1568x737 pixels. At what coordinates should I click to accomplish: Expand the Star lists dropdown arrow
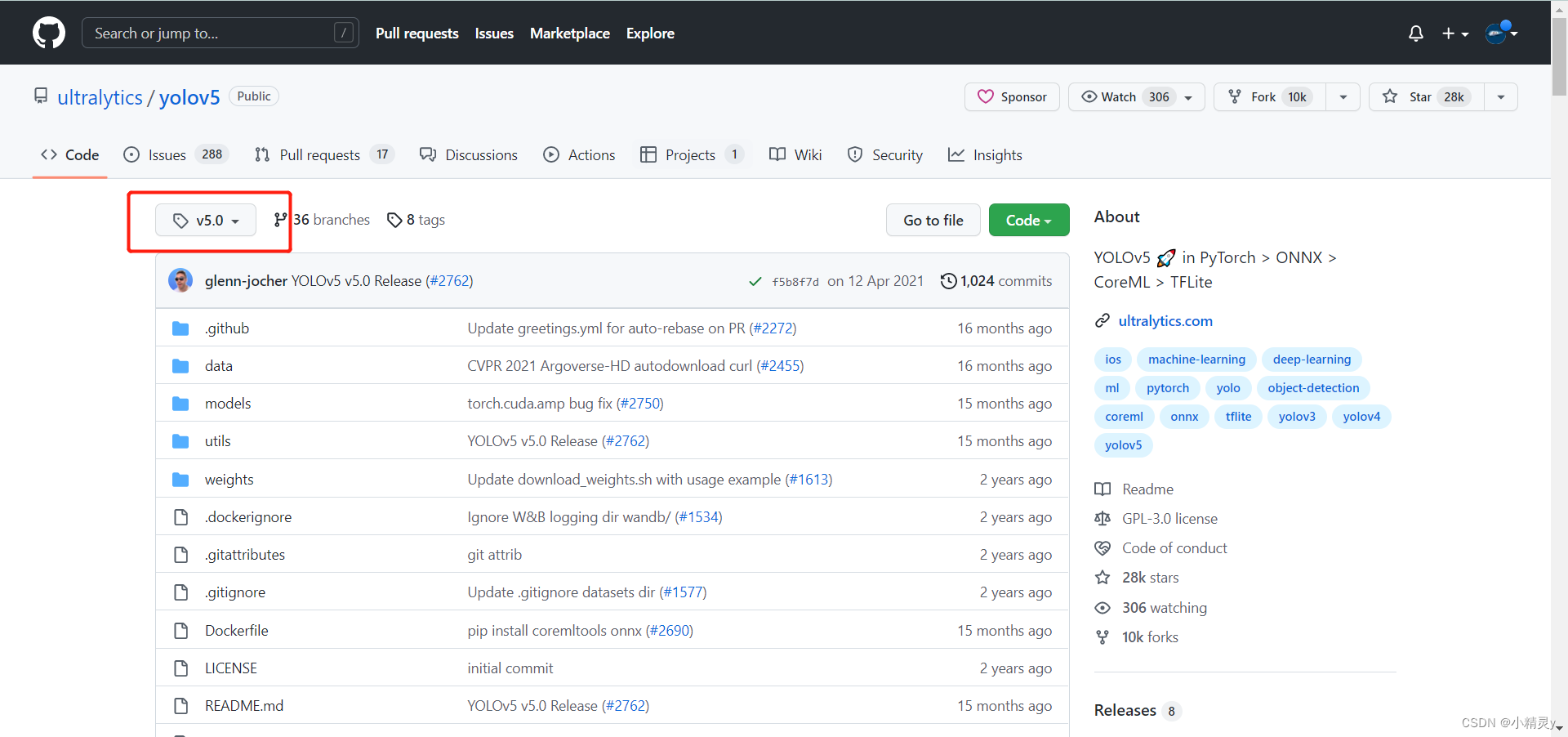1501,96
